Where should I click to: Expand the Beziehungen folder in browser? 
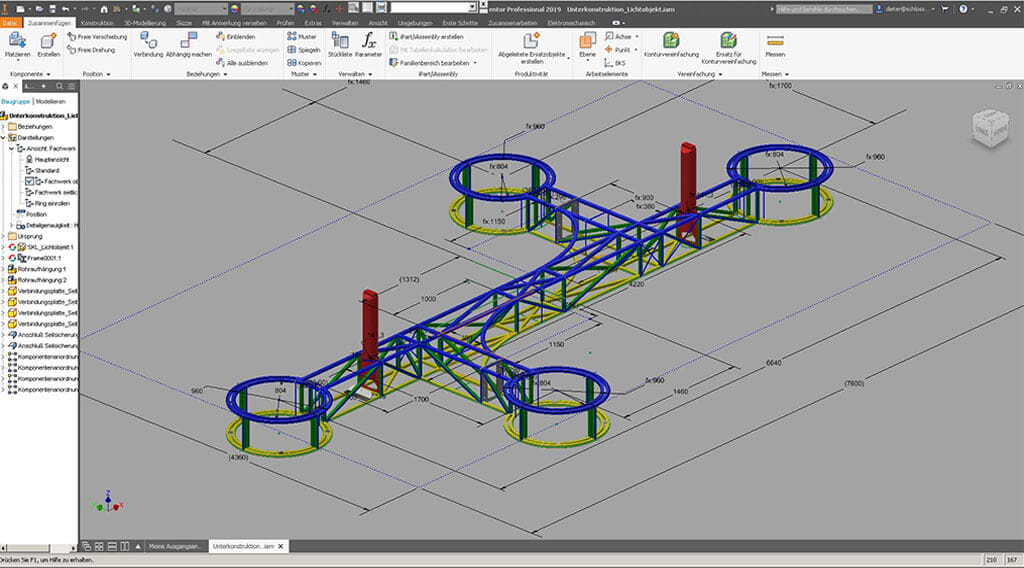pyautogui.click(x=5, y=127)
